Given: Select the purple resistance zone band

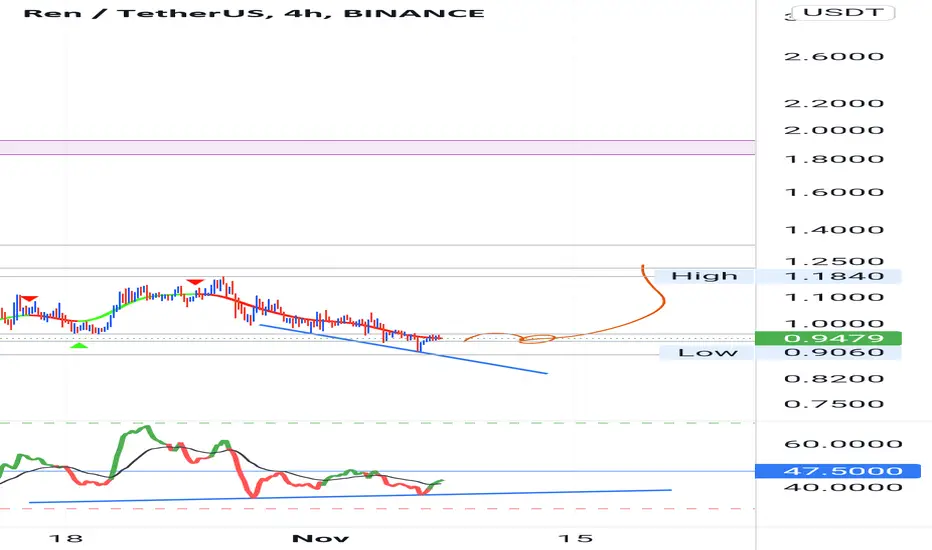Looking at the screenshot, I should click(377, 147).
